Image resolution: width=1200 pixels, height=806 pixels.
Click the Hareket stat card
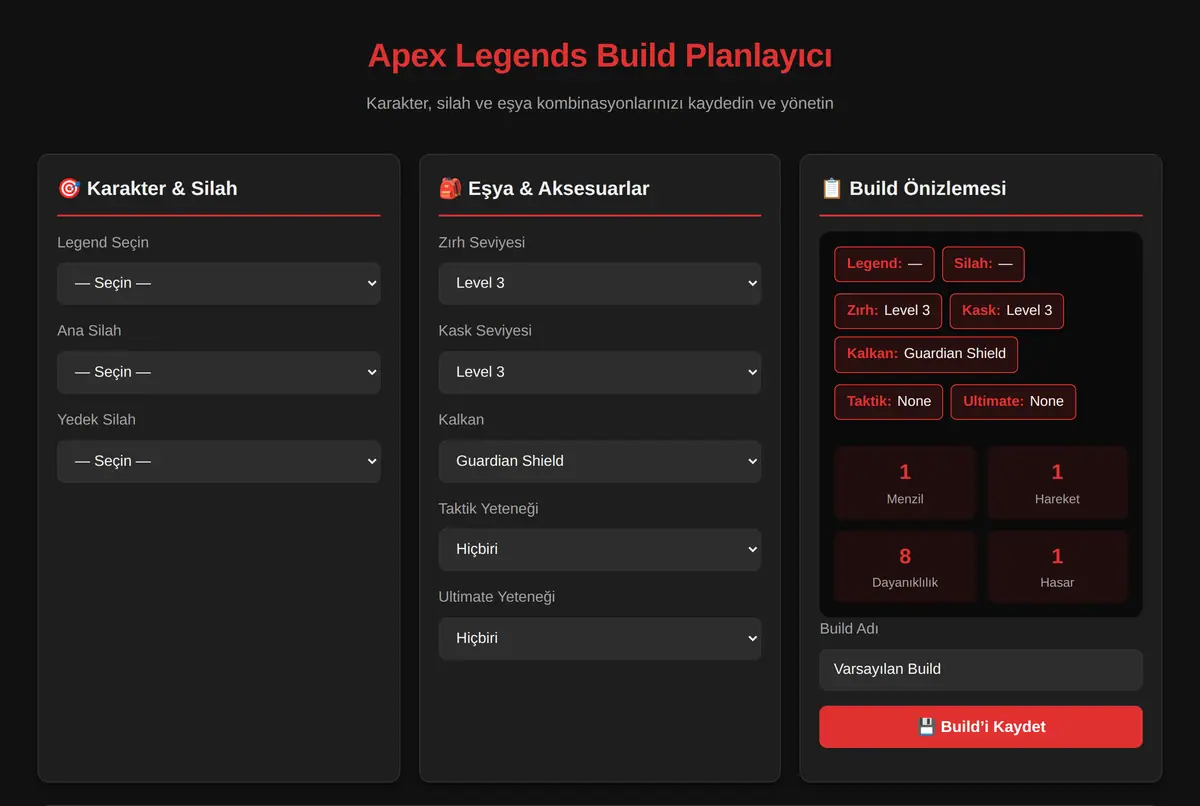[x=1057, y=483]
